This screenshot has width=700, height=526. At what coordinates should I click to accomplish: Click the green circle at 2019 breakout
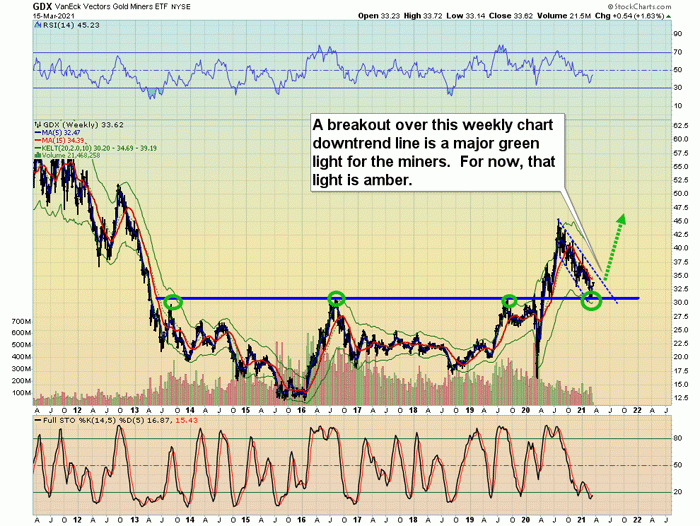pyautogui.click(x=509, y=301)
